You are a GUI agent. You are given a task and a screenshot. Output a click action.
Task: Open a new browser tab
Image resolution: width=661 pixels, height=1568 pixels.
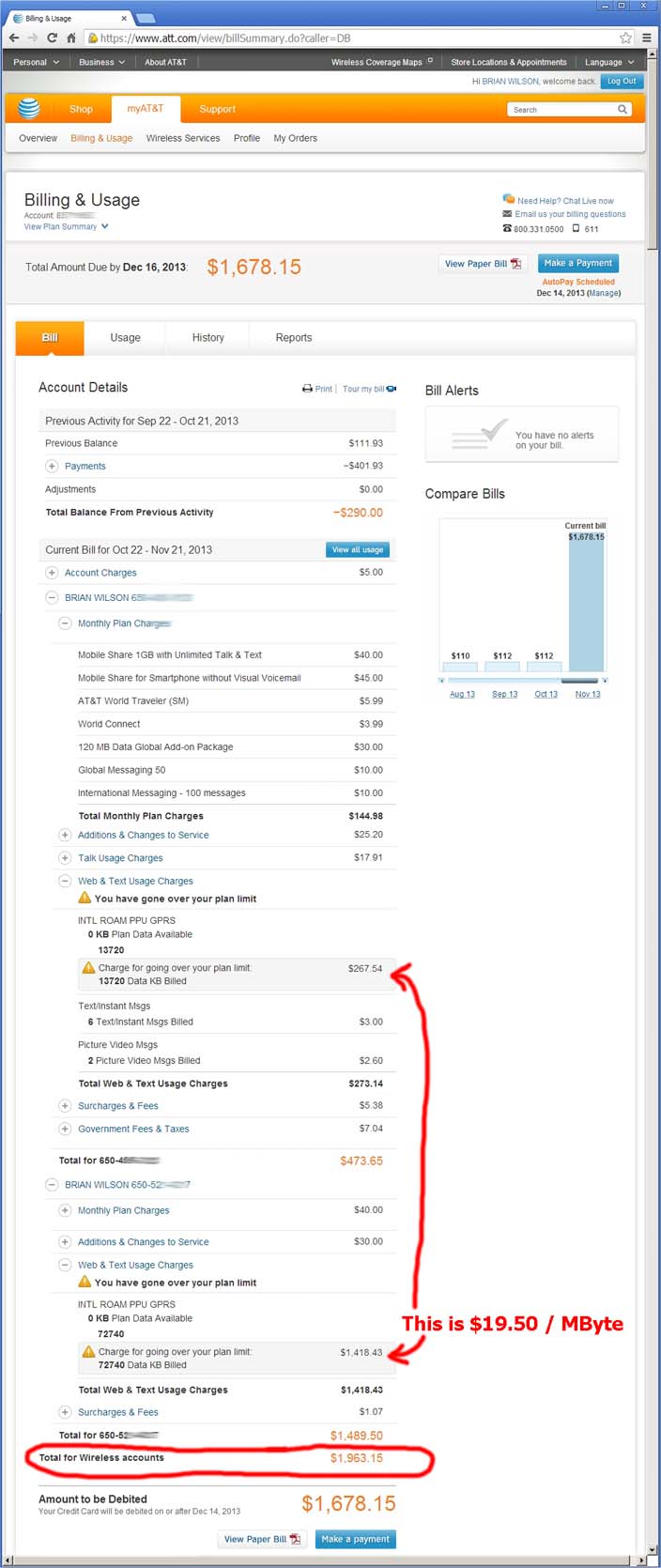tap(146, 18)
